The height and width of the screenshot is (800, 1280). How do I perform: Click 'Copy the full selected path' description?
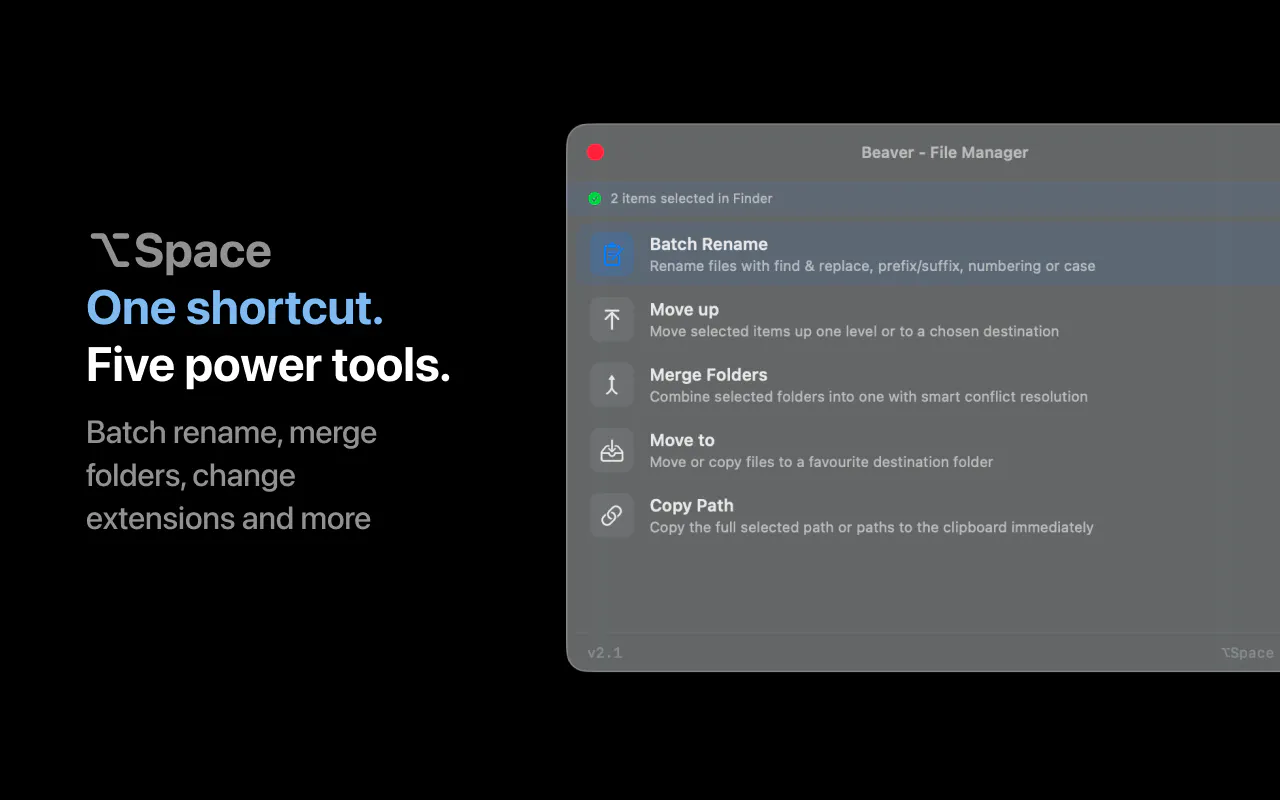coord(871,527)
